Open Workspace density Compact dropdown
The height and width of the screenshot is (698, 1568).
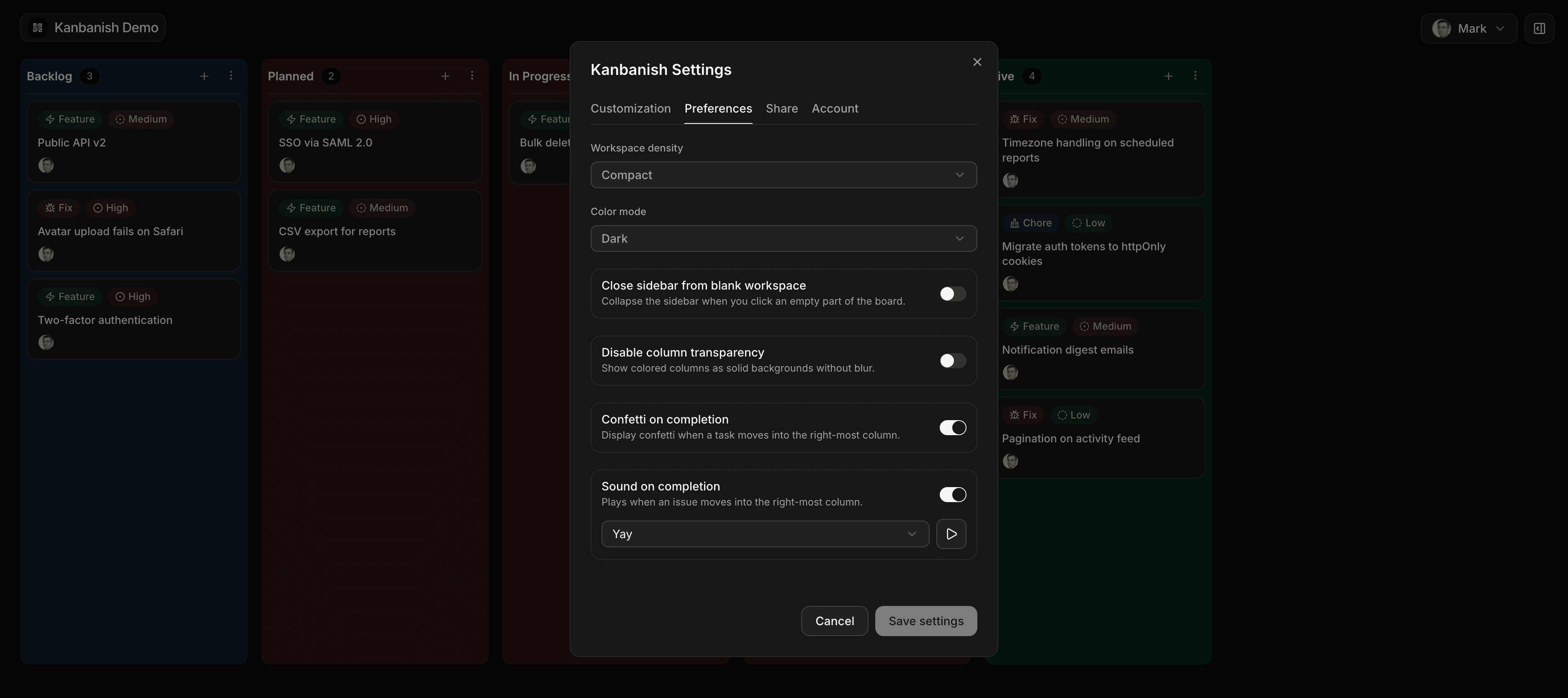point(784,175)
